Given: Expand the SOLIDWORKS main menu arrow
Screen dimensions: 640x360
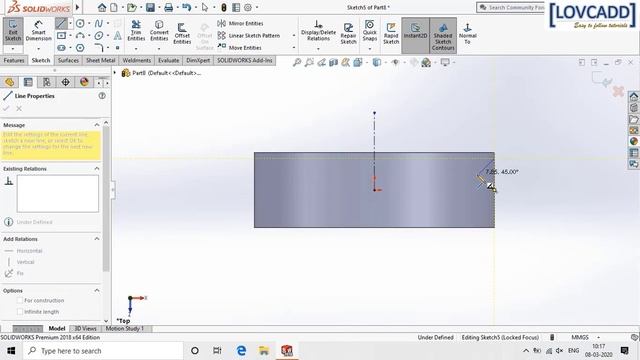Looking at the screenshot, I should 78,7.
